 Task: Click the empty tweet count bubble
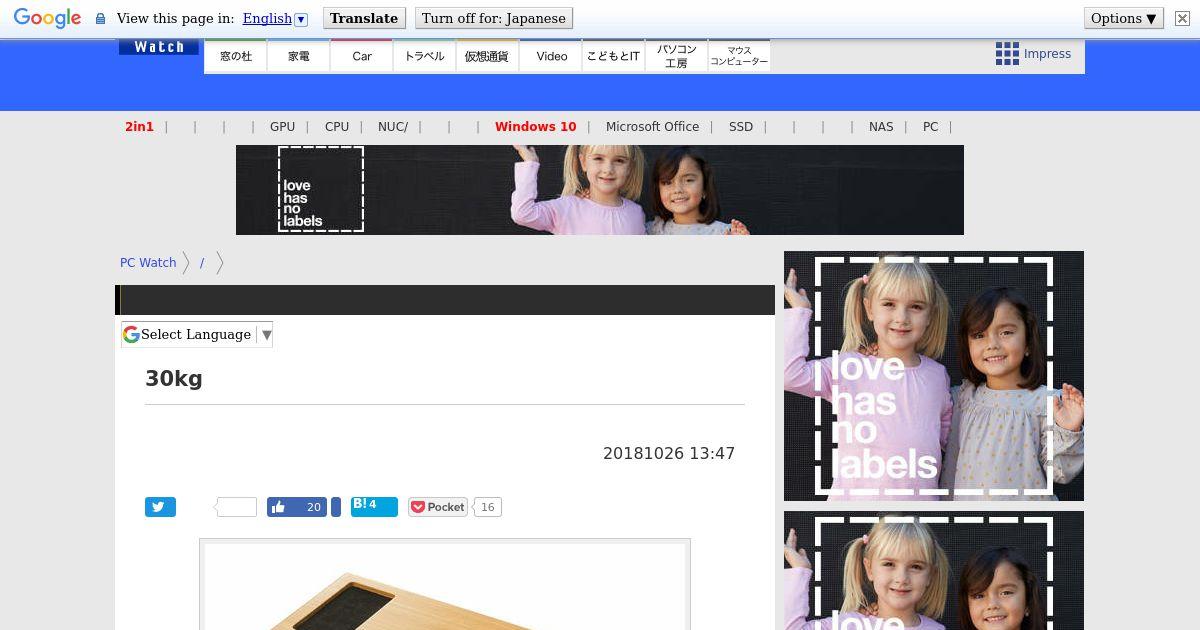coord(236,507)
